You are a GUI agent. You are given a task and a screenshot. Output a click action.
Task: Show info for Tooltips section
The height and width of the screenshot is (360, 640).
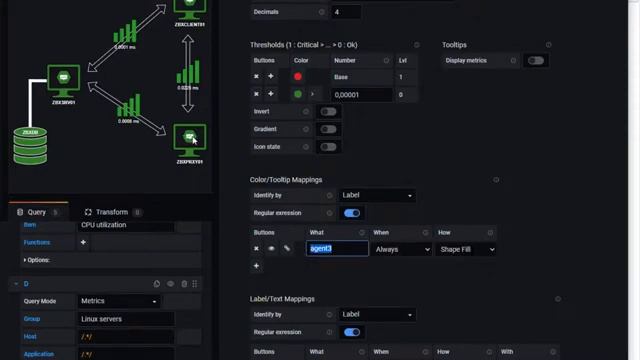[x=549, y=45]
